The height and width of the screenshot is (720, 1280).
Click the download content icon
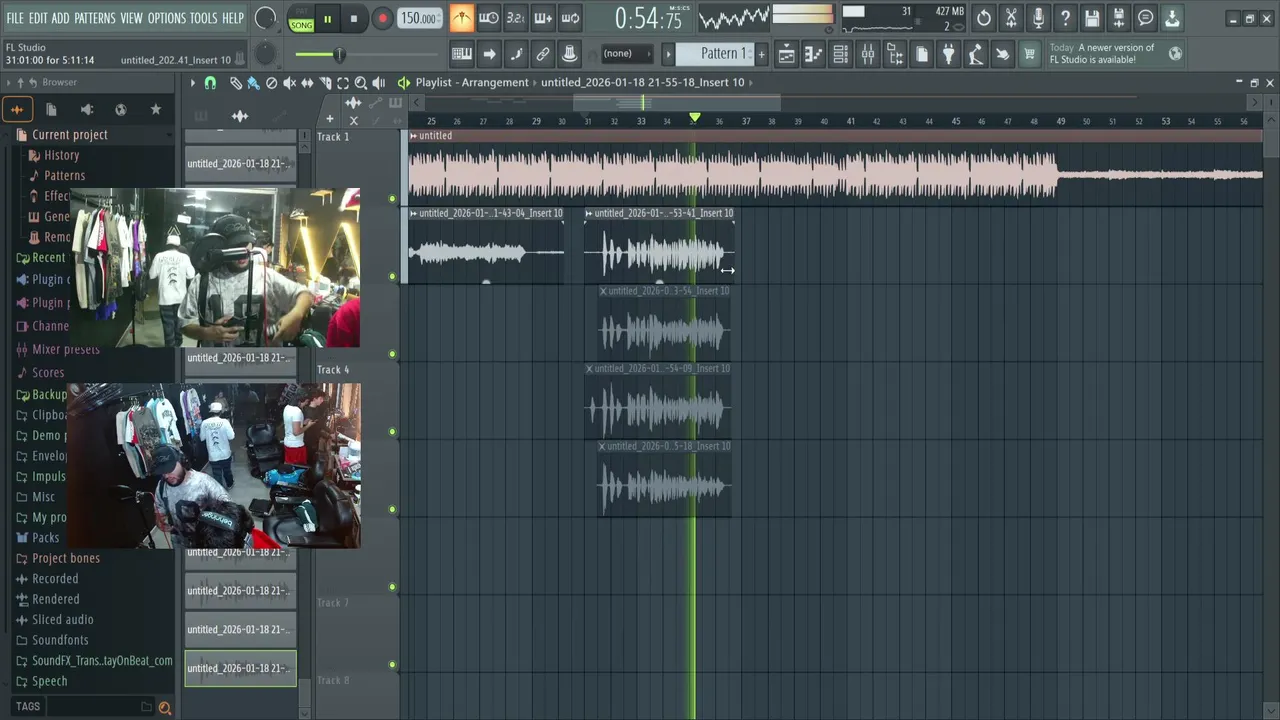pos(1172,18)
